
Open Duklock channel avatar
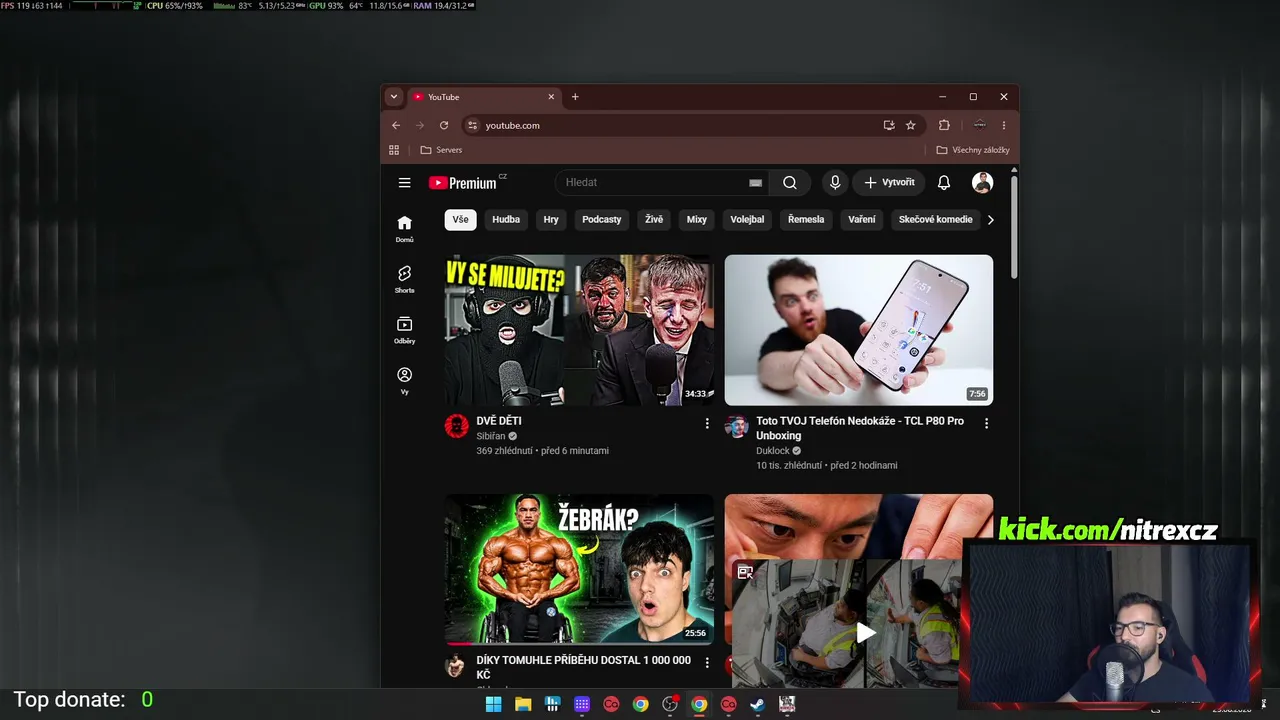737,426
